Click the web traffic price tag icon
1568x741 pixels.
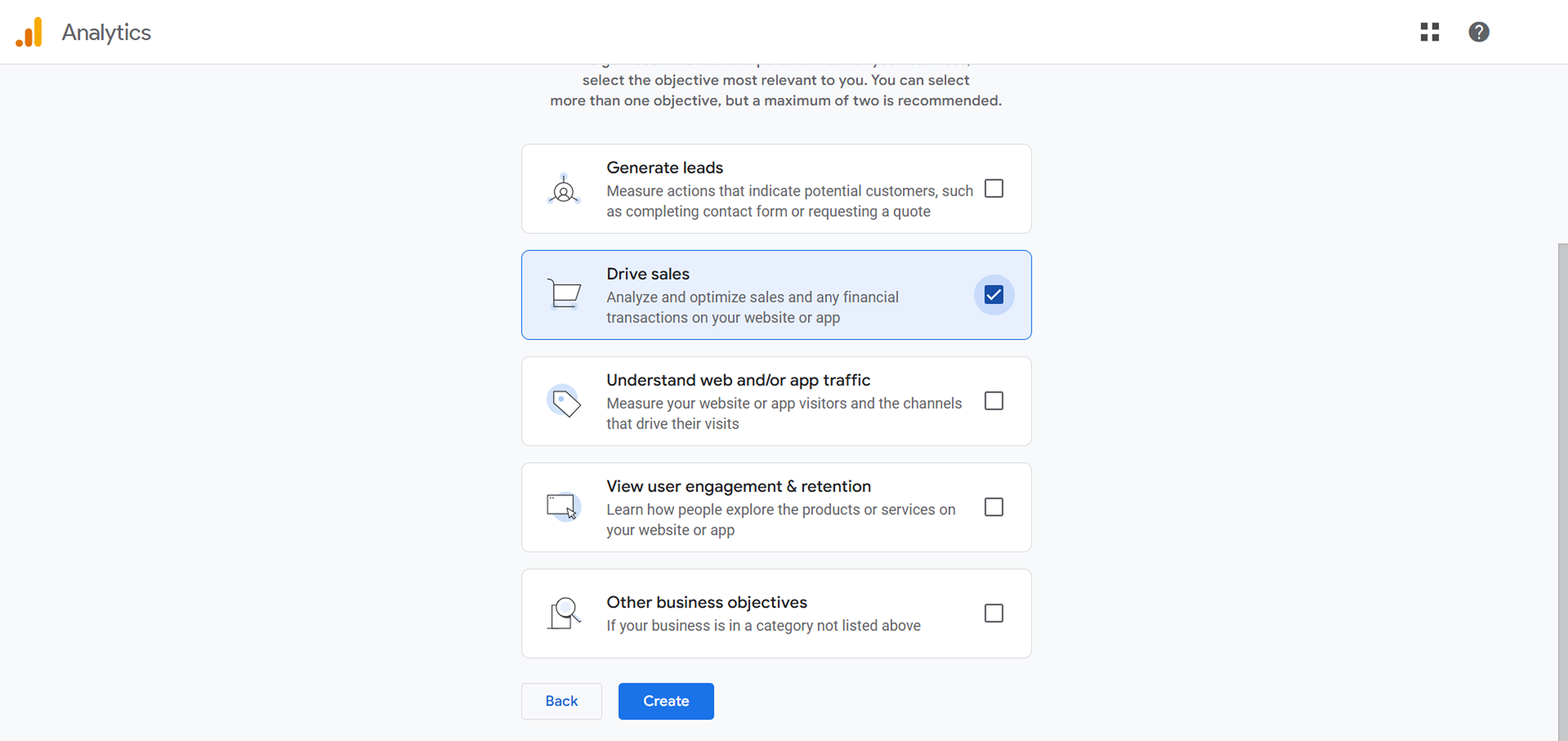(x=564, y=401)
